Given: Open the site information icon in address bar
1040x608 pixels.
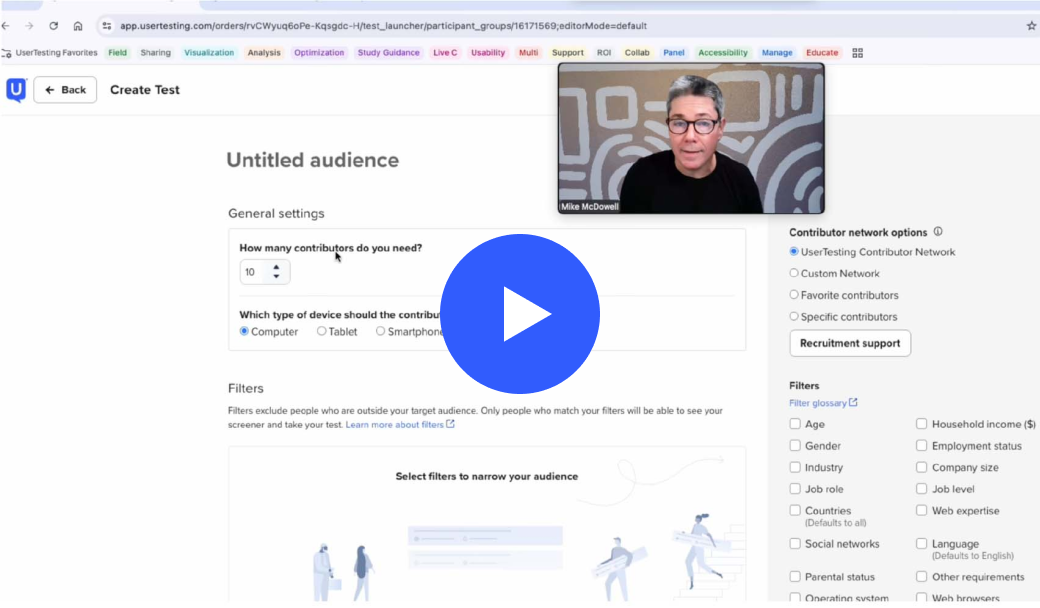Looking at the screenshot, I should click(x=107, y=26).
